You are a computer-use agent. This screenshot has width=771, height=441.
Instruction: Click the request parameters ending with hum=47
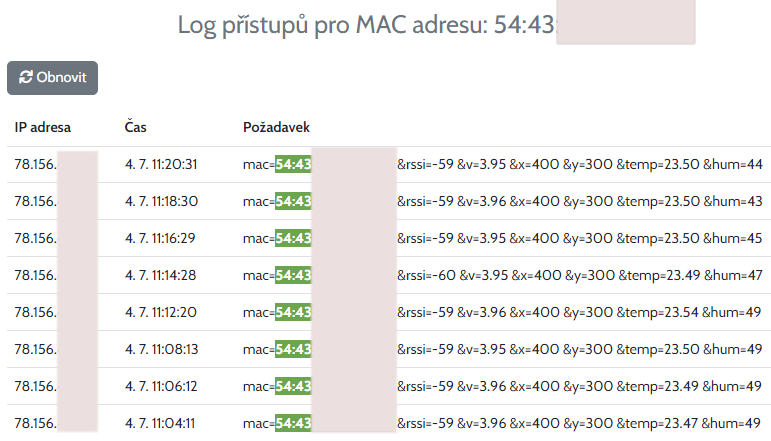(580, 275)
